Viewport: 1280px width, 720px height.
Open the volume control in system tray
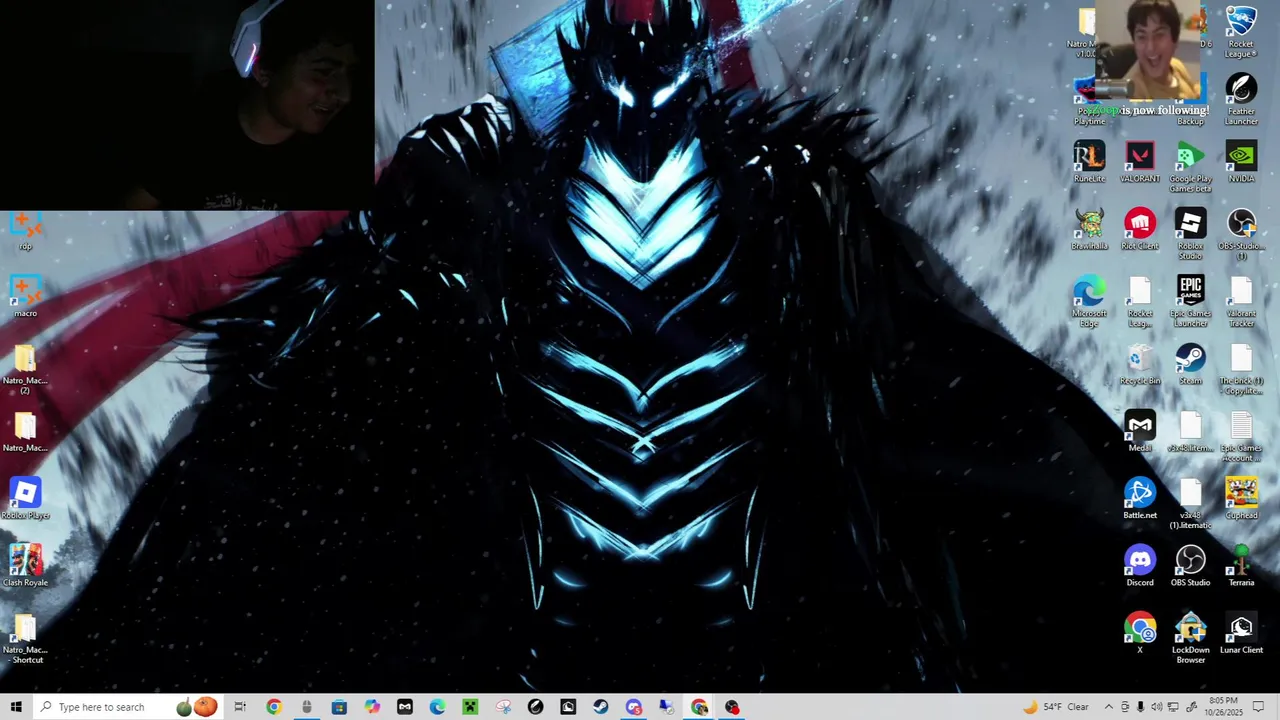point(1156,707)
